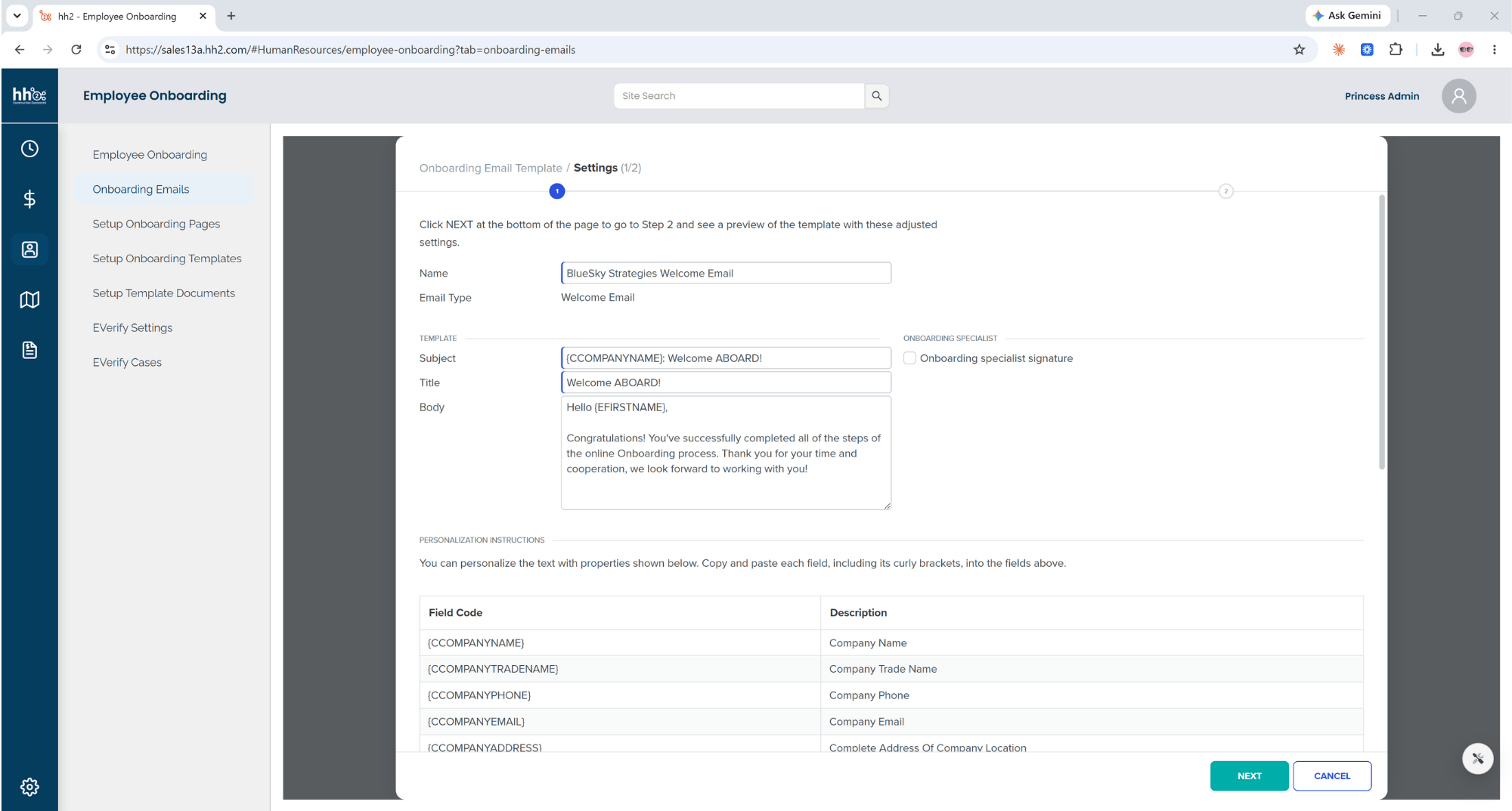Open browser downloads
The width and height of the screenshot is (1512, 811).
1437,50
